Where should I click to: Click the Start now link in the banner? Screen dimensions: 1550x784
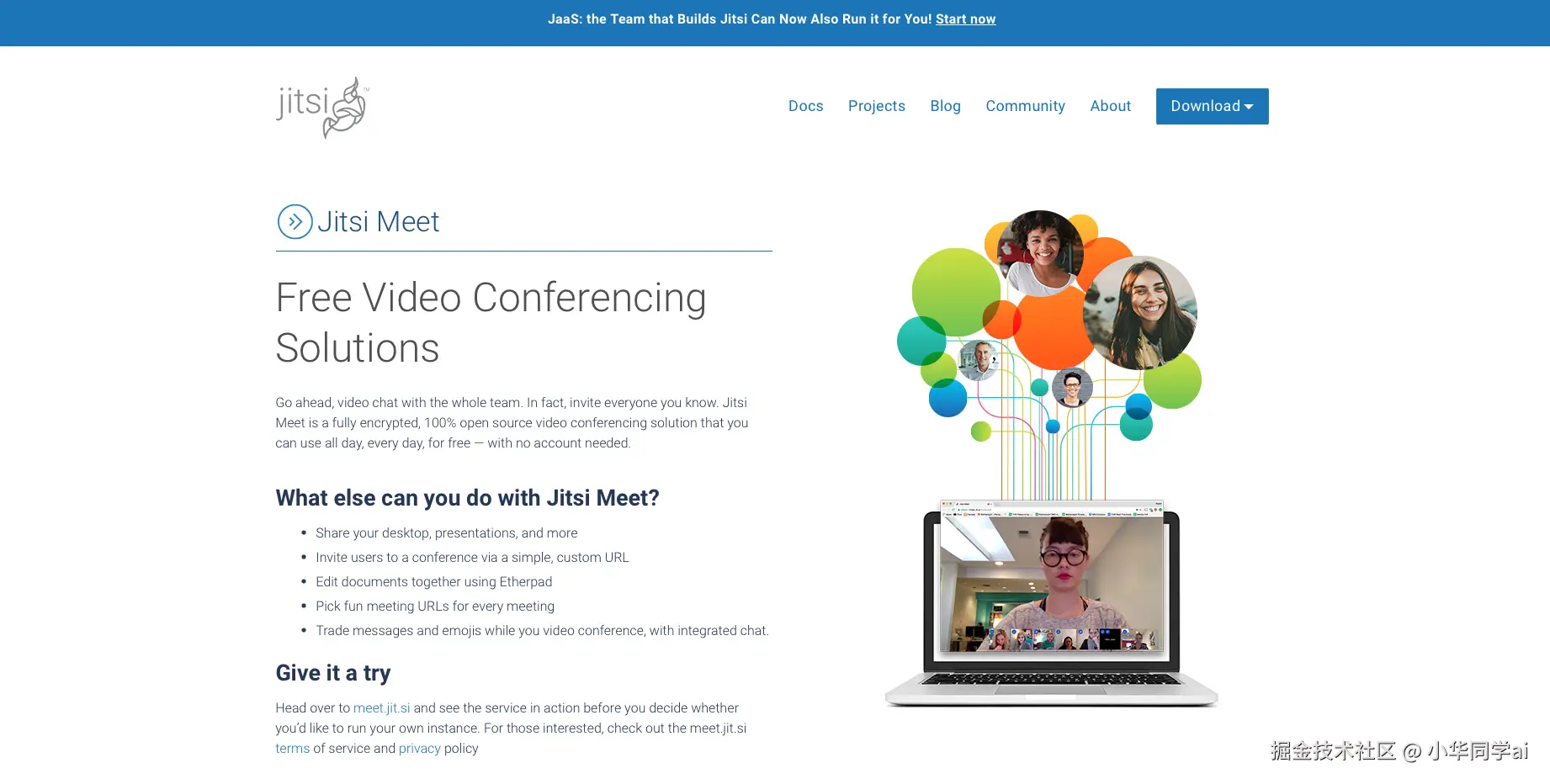click(x=965, y=19)
